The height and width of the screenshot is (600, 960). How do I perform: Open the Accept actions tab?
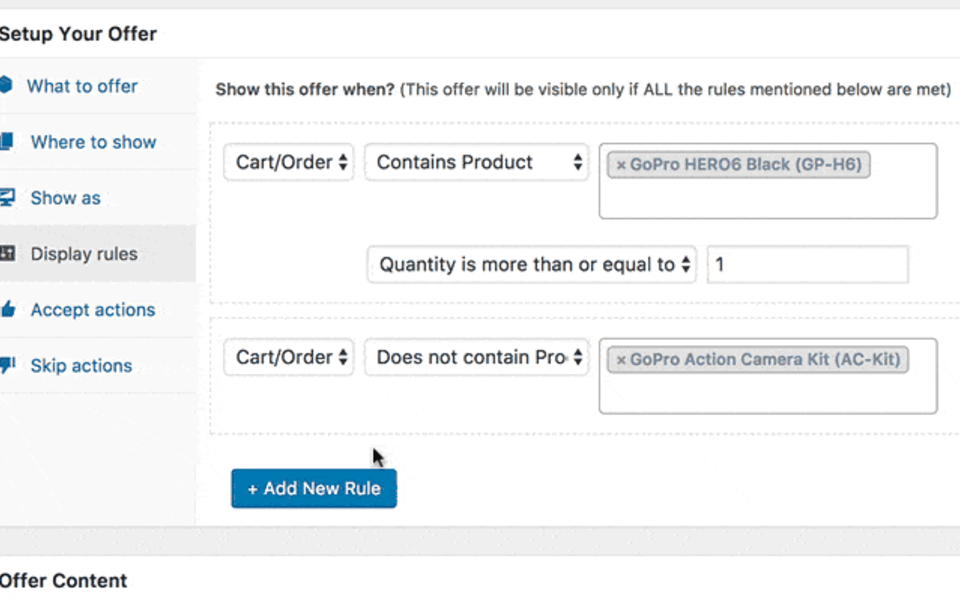[x=93, y=310]
